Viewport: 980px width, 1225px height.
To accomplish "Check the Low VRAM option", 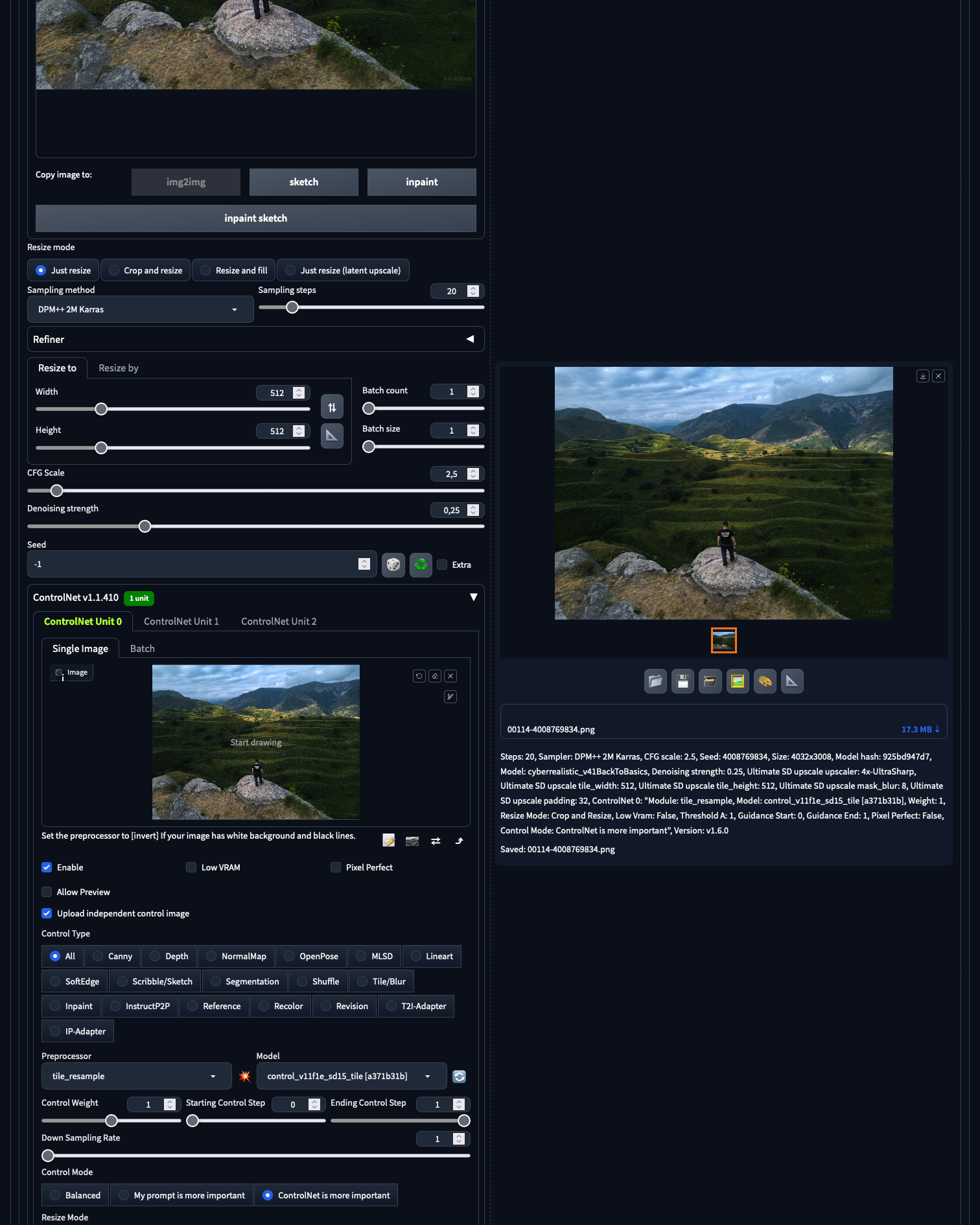I will 191,867.
